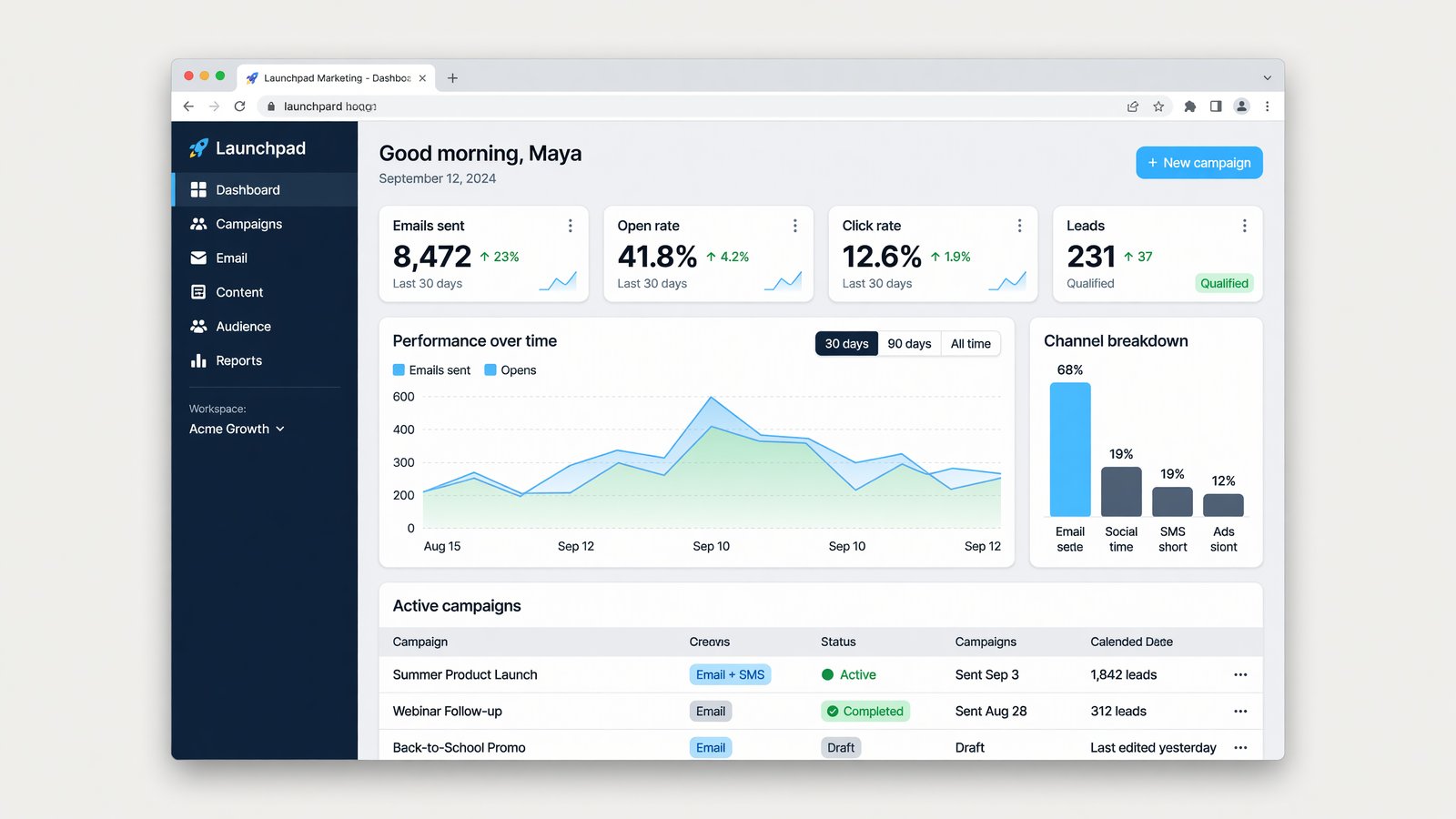Open the browser three-dot menu
The height and width of the screenshot is (819, 1456).
click(1267, 106)
